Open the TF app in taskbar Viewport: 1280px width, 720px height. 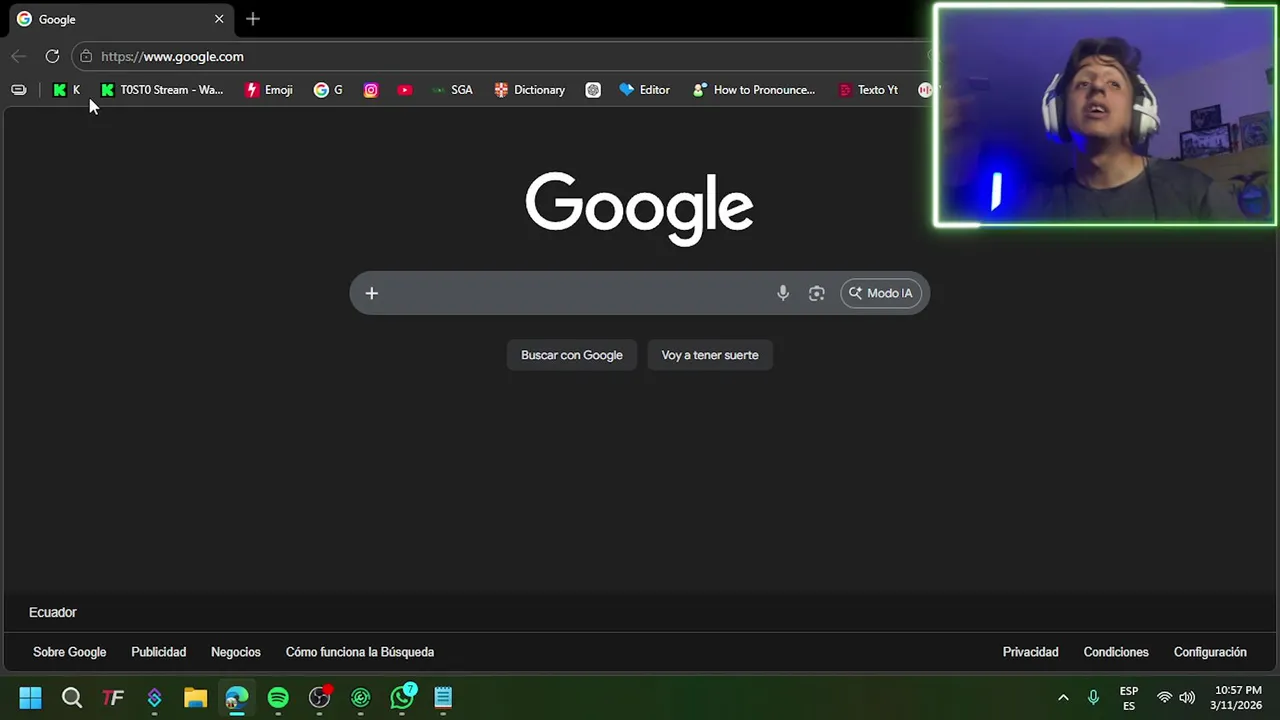[113, 697]
